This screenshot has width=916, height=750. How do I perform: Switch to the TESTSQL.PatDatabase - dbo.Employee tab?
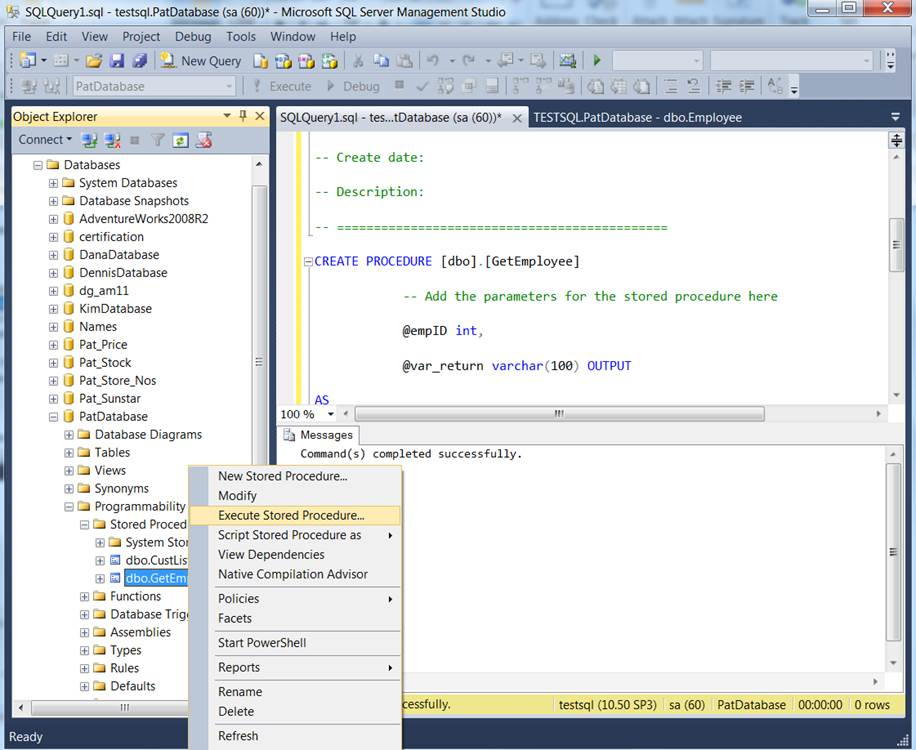click(x=637, y=117)
